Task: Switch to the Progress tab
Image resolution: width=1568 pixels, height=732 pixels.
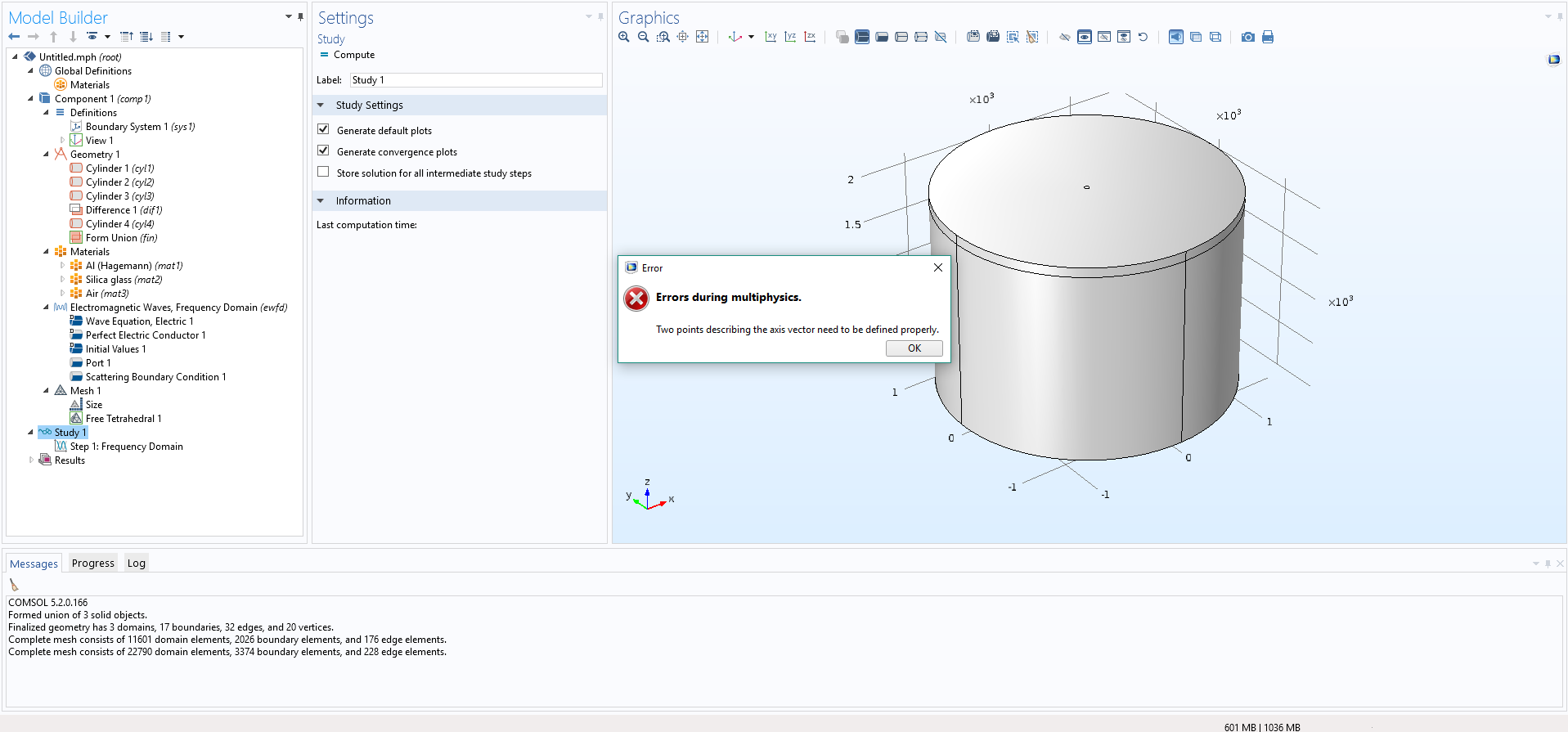Action: click(92, 563)
